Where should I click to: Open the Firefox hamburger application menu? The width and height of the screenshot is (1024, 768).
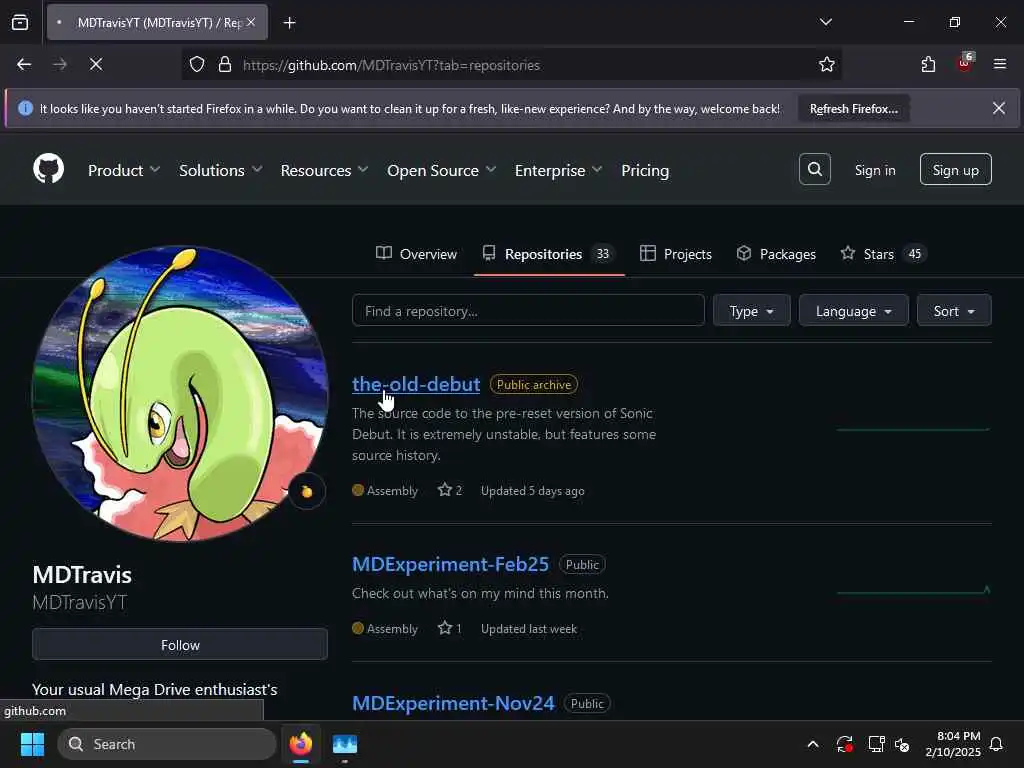click(999, 64)
